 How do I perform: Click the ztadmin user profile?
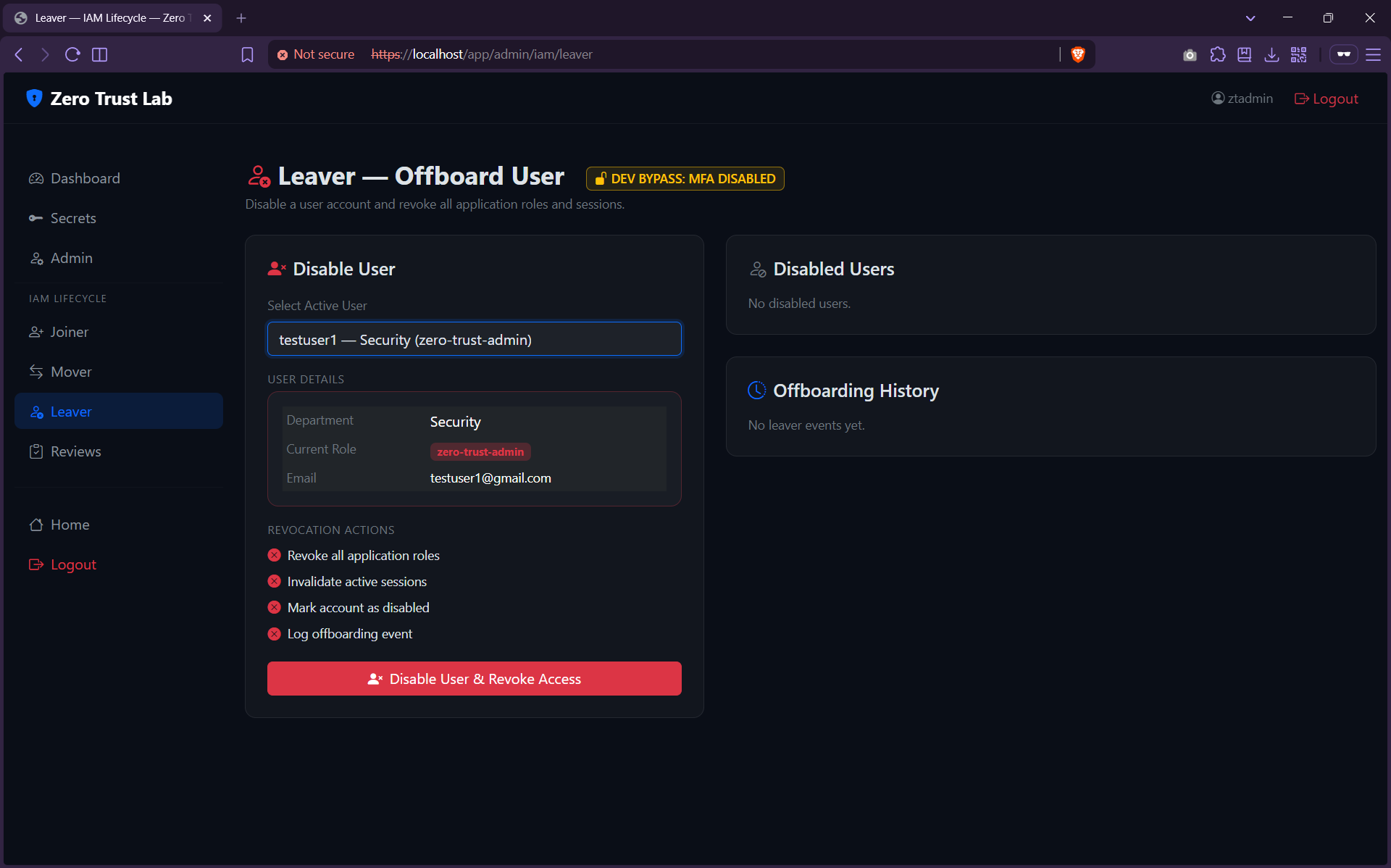point(1242,99)
